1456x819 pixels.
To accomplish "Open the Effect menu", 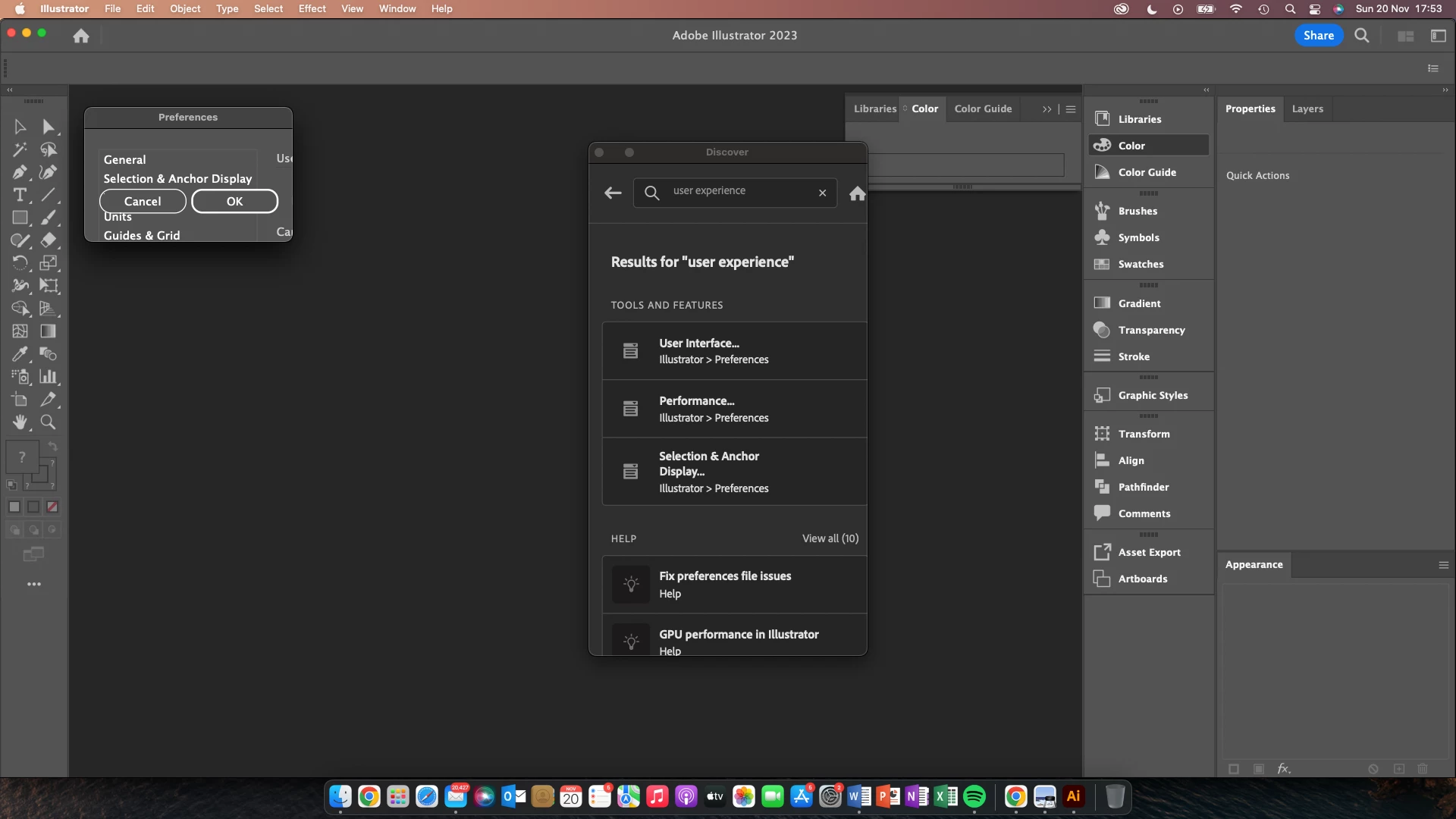I will (x=312, y=9).
